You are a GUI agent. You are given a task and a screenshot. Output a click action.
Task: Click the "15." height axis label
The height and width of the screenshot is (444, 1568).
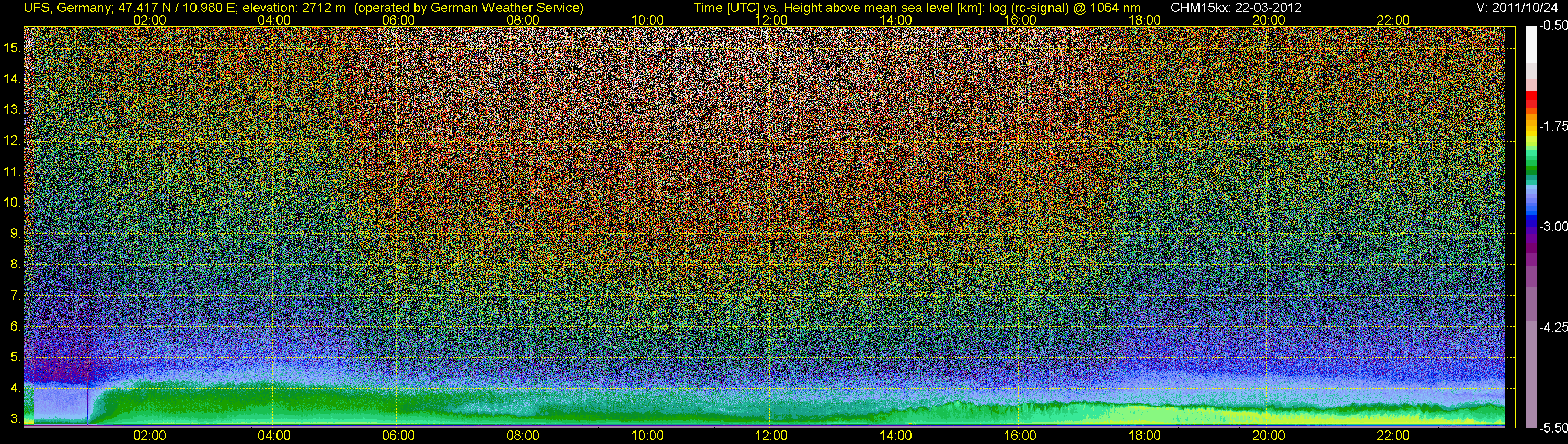point(12,48)
